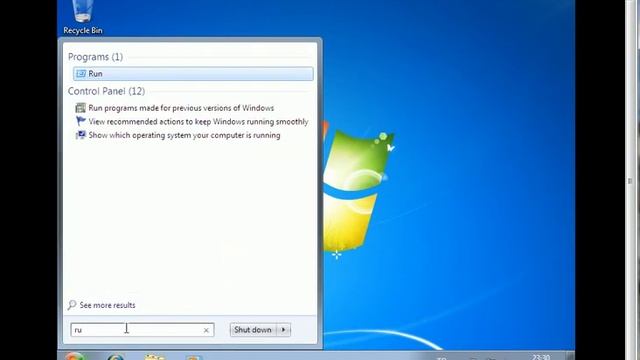
Task: Clear the search text with the X button
Action: coord(206,330)
